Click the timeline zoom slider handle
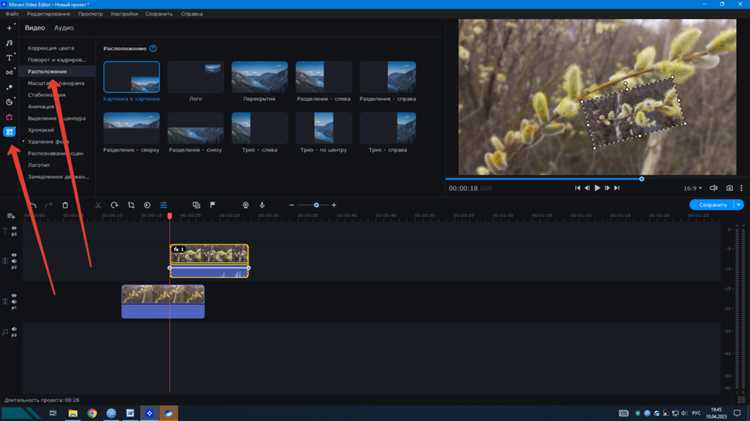Image resolution: width=750 pixels, height=421 pixels. (316, 205)
